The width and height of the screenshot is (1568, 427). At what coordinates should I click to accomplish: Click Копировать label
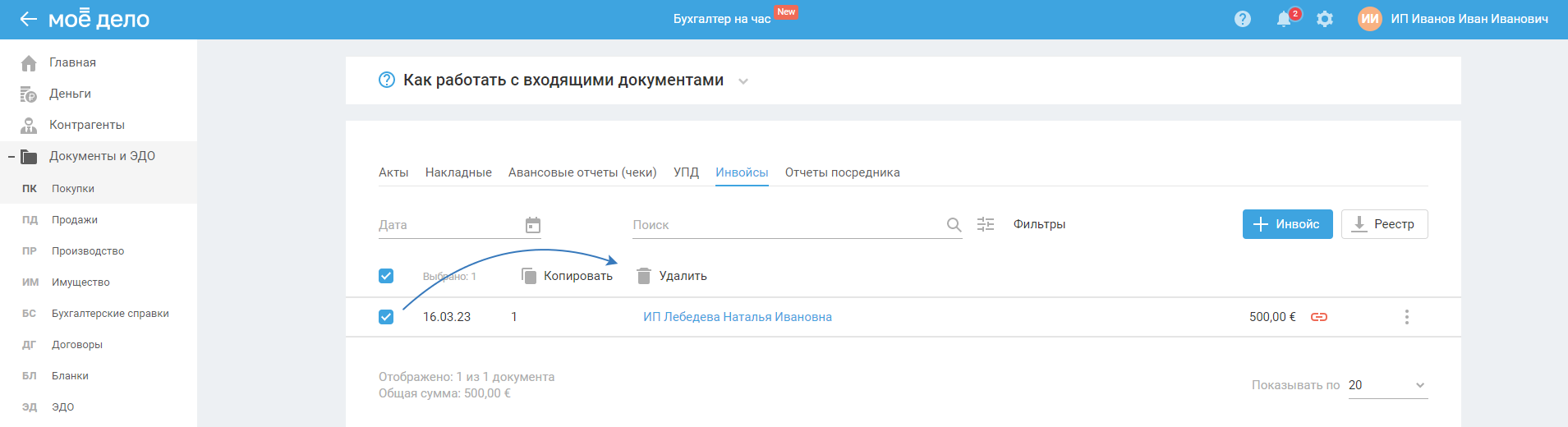(578, 276)
